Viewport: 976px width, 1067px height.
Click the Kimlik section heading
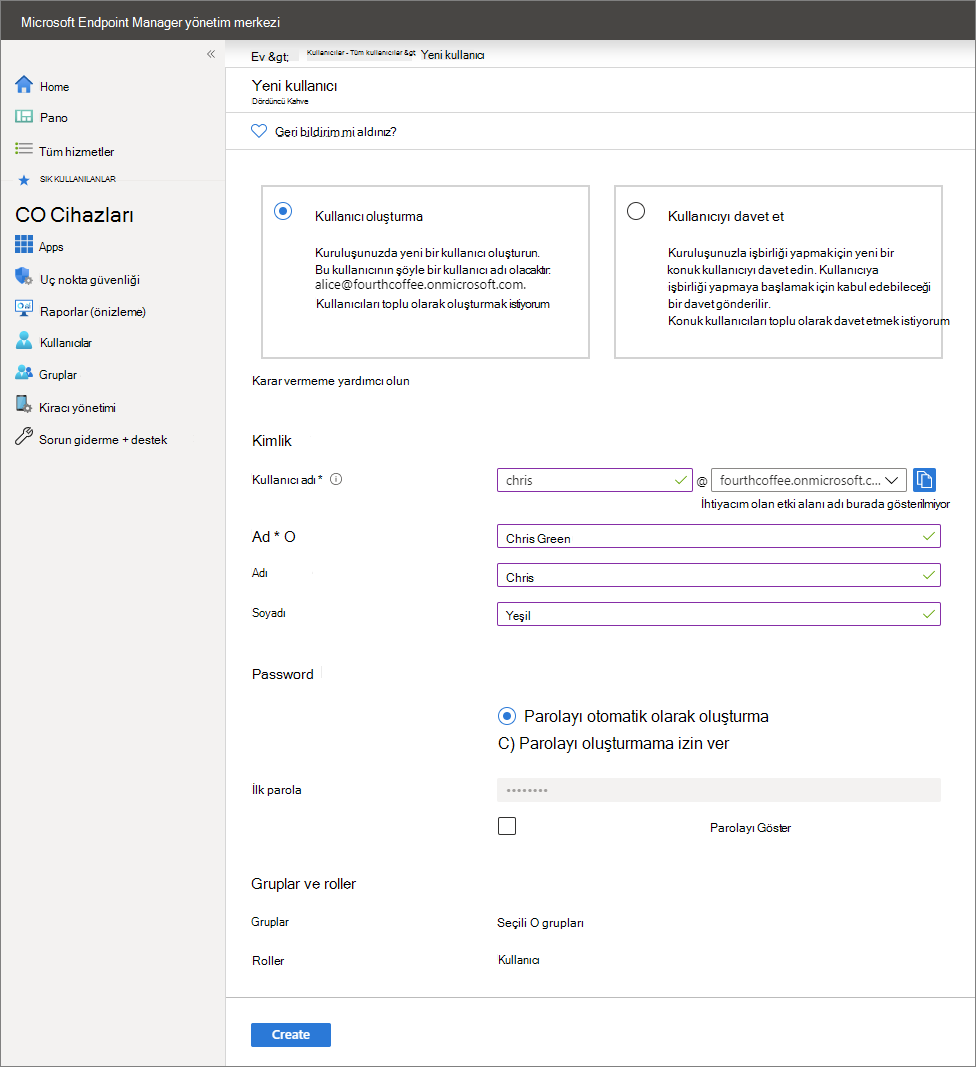coord(272,441)
